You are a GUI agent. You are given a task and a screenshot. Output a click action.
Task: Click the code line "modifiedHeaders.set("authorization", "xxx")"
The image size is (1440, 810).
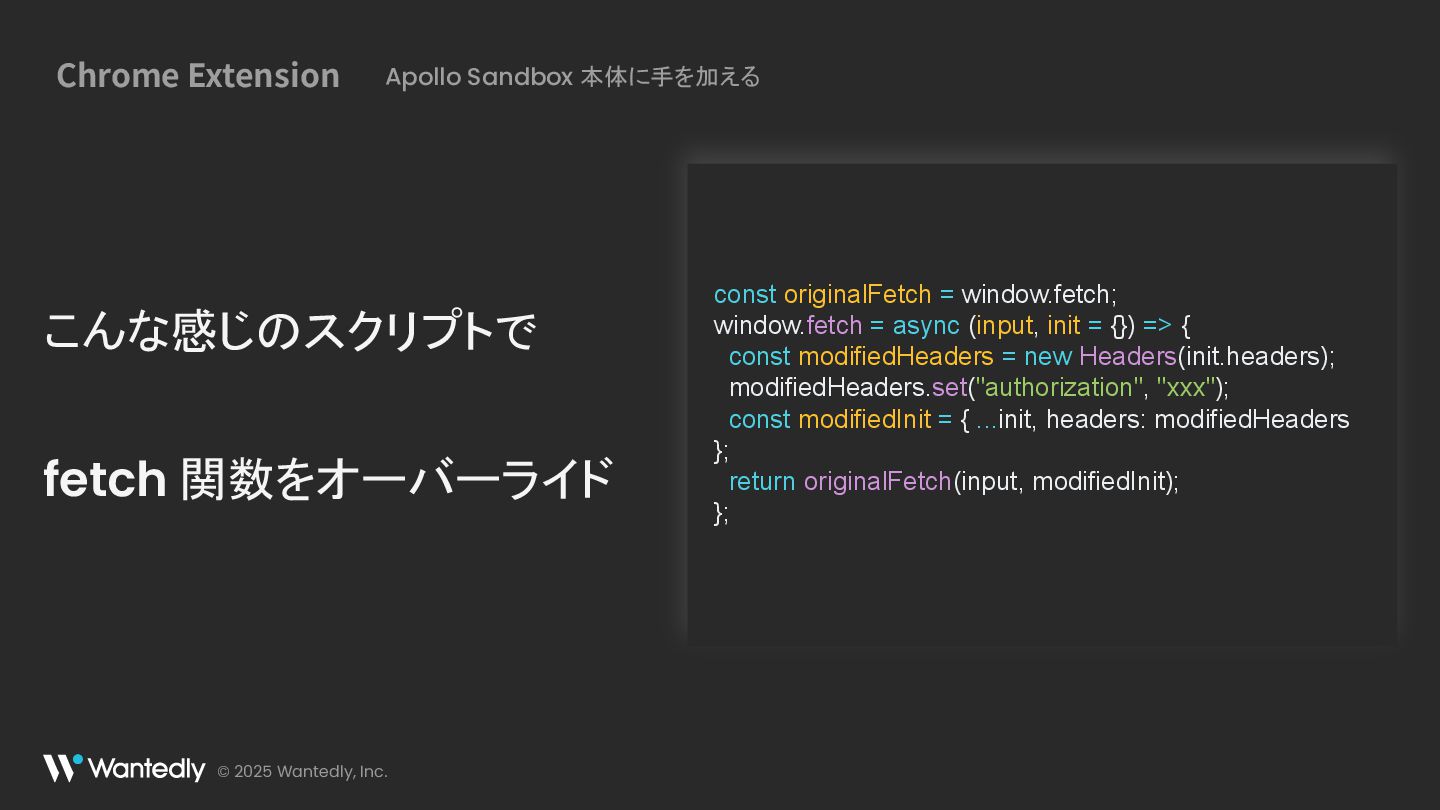click(x=979, y=387)
